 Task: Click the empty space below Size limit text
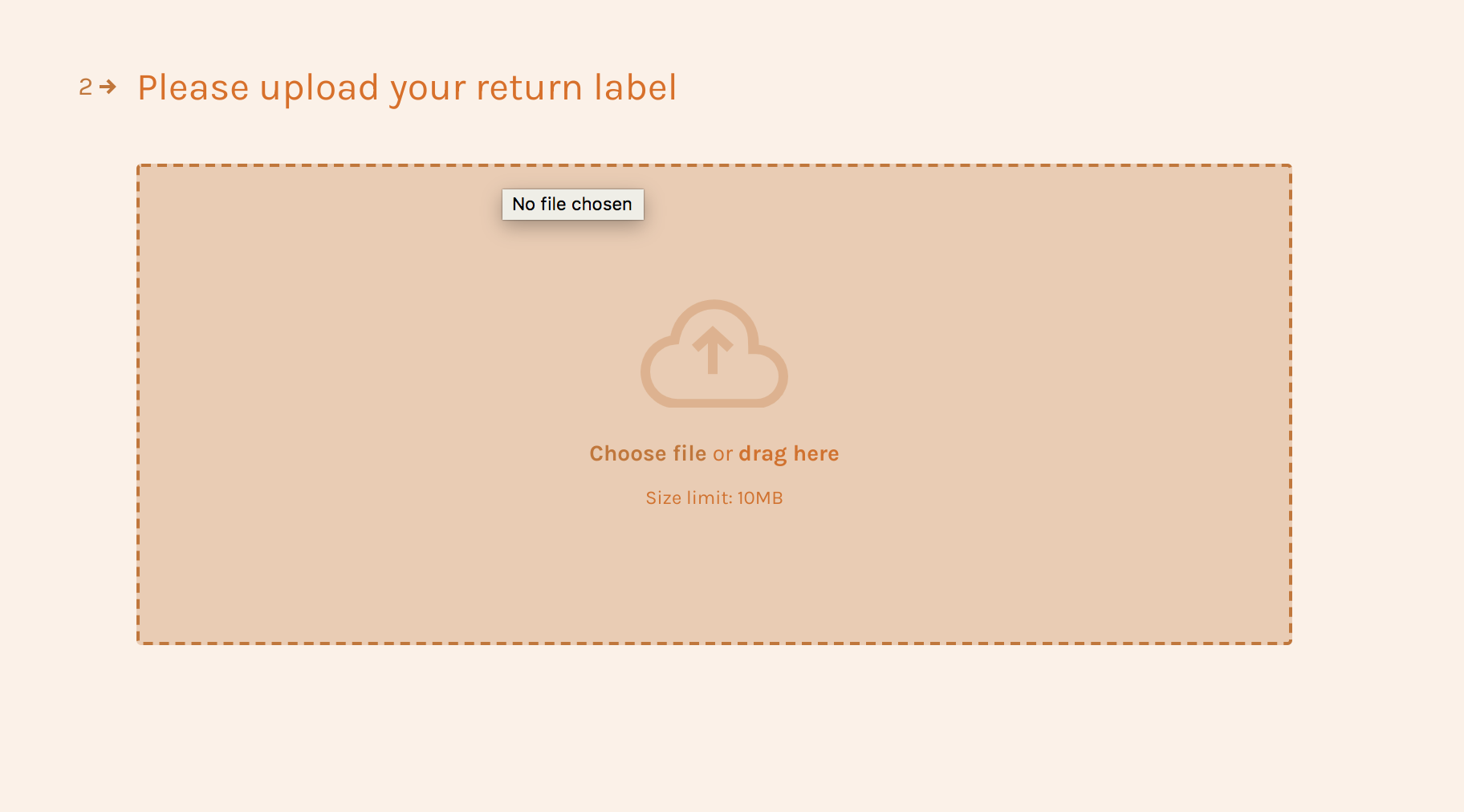(714, 570)
